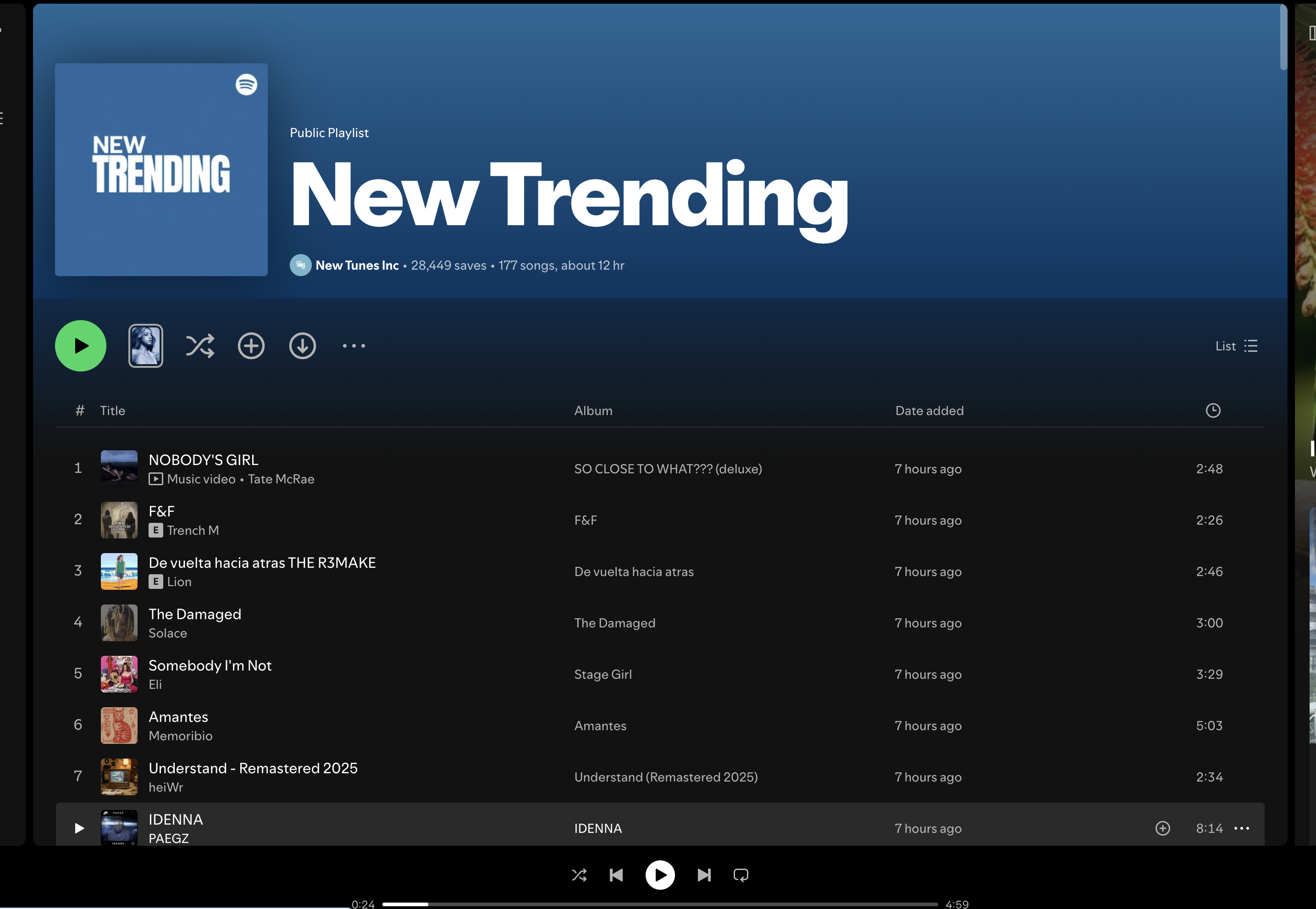Open more options for IDENNA track
Screen dimensions: 1316x909
coord(1241,828)
